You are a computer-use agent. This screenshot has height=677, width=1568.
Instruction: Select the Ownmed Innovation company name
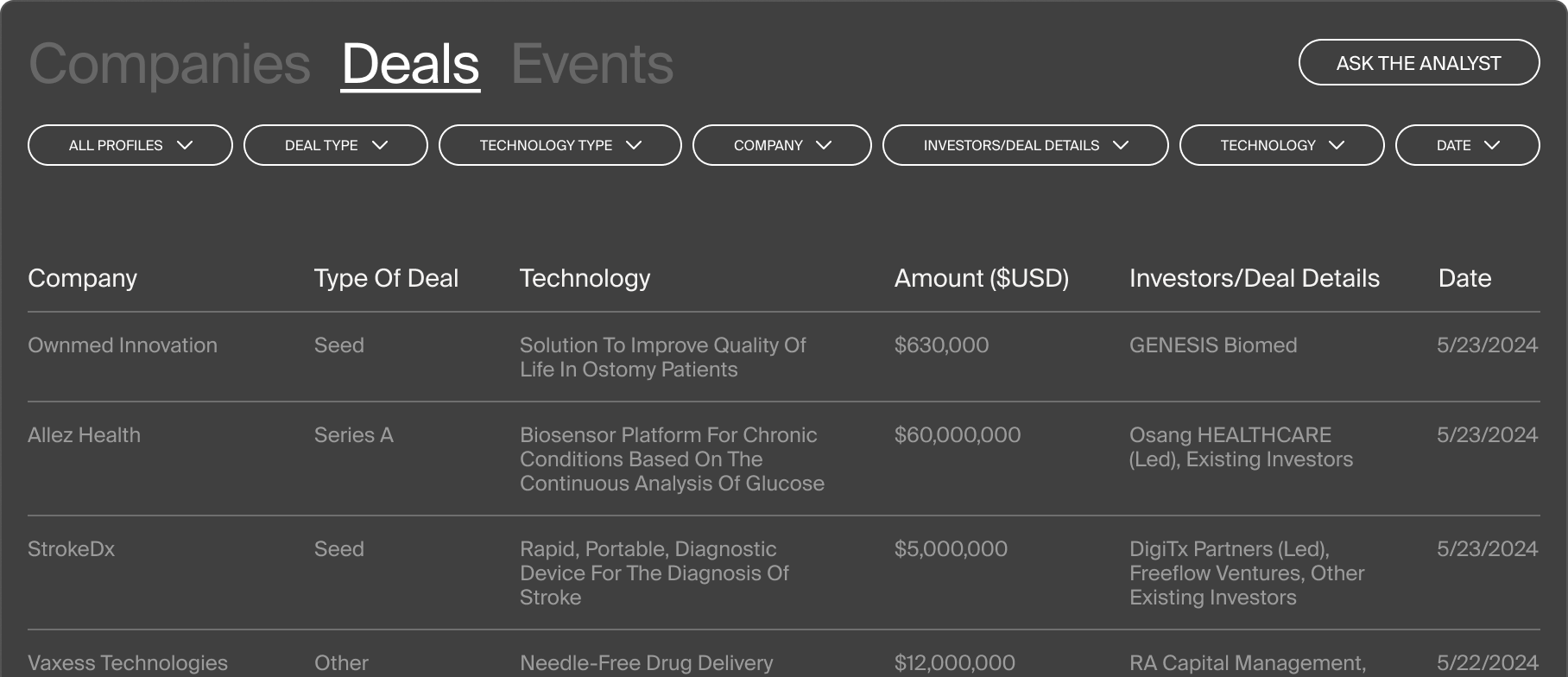(123, 345)
